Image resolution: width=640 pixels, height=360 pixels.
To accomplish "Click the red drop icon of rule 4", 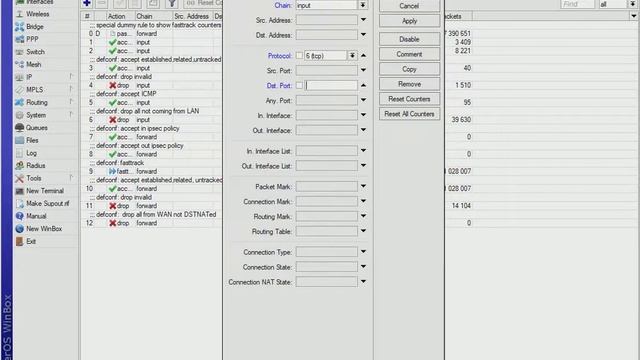I will click(x=113, y=85).
